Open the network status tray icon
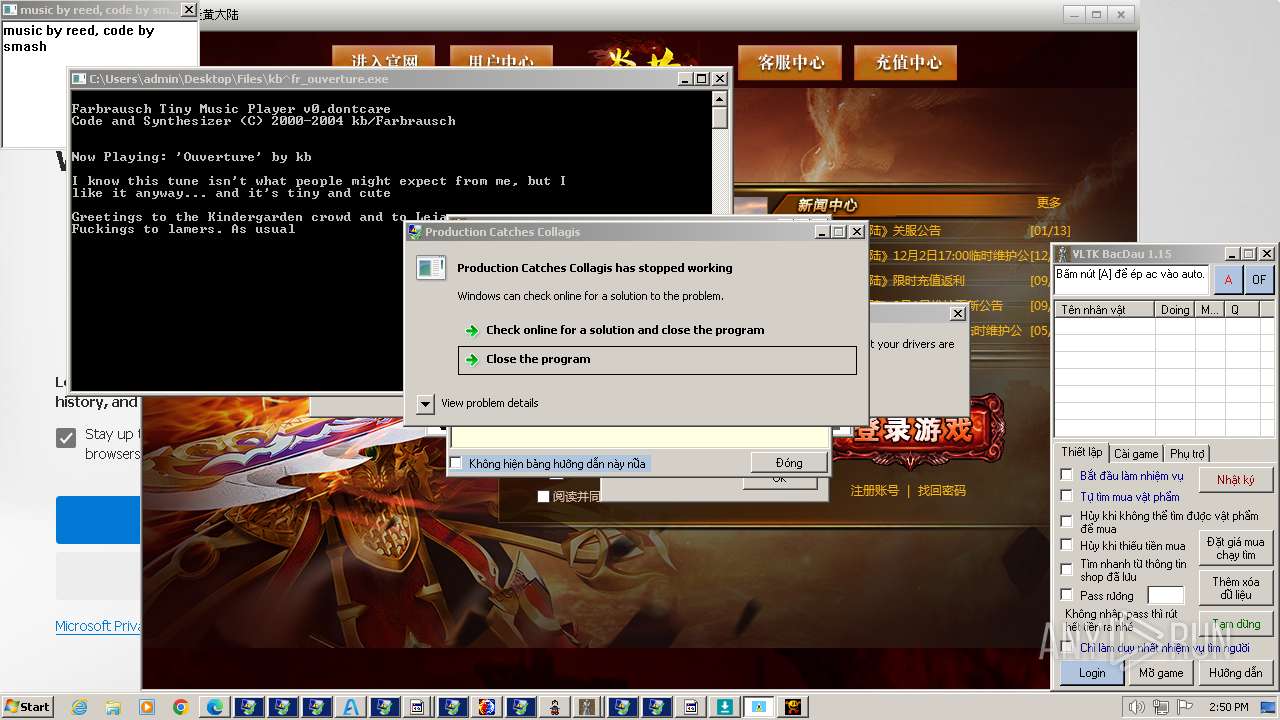 (x=1161, y=707)
